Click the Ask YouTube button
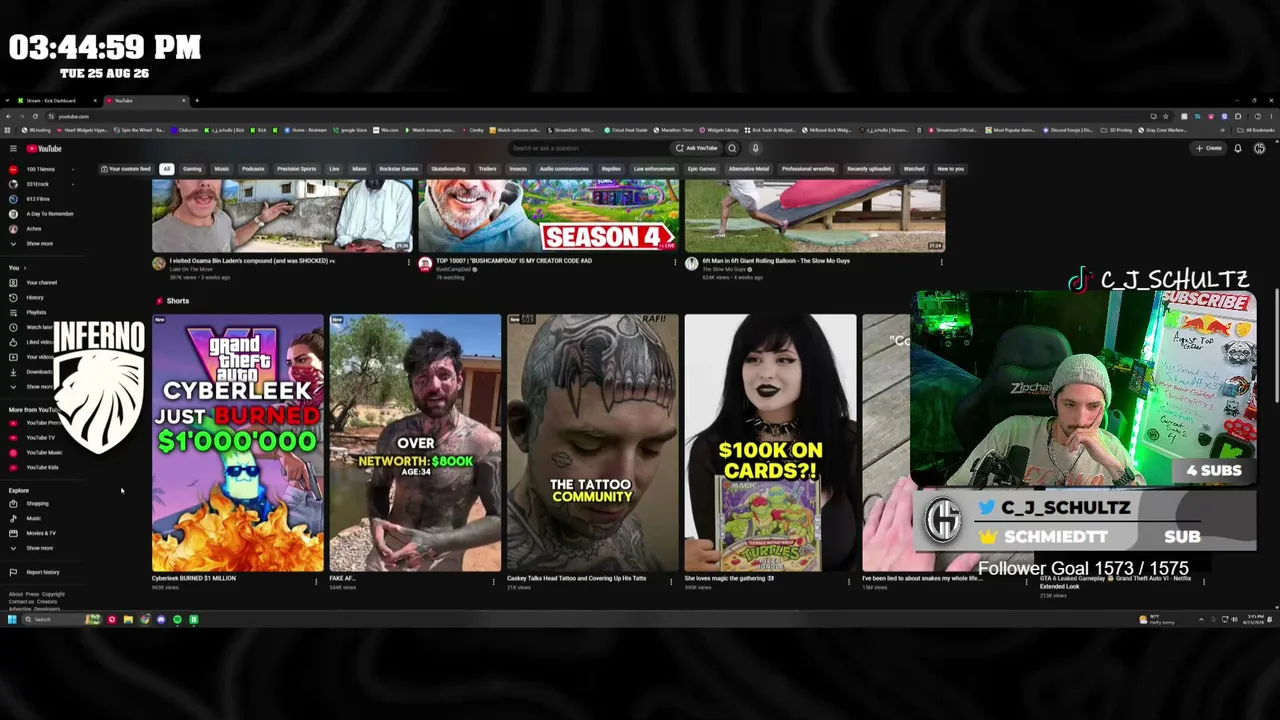Viewport: 1280px width, 720px height. click(696, 148)
